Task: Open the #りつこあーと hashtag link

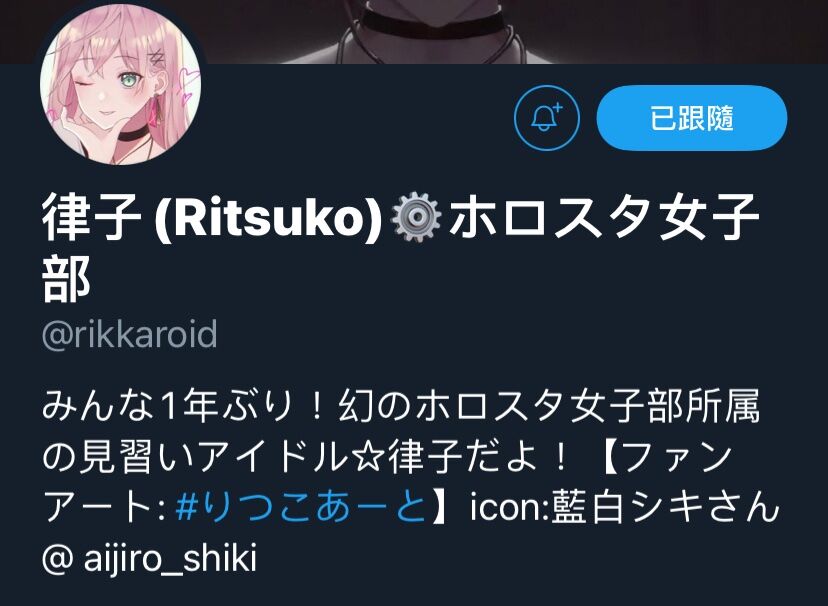Action: point(300,507)
